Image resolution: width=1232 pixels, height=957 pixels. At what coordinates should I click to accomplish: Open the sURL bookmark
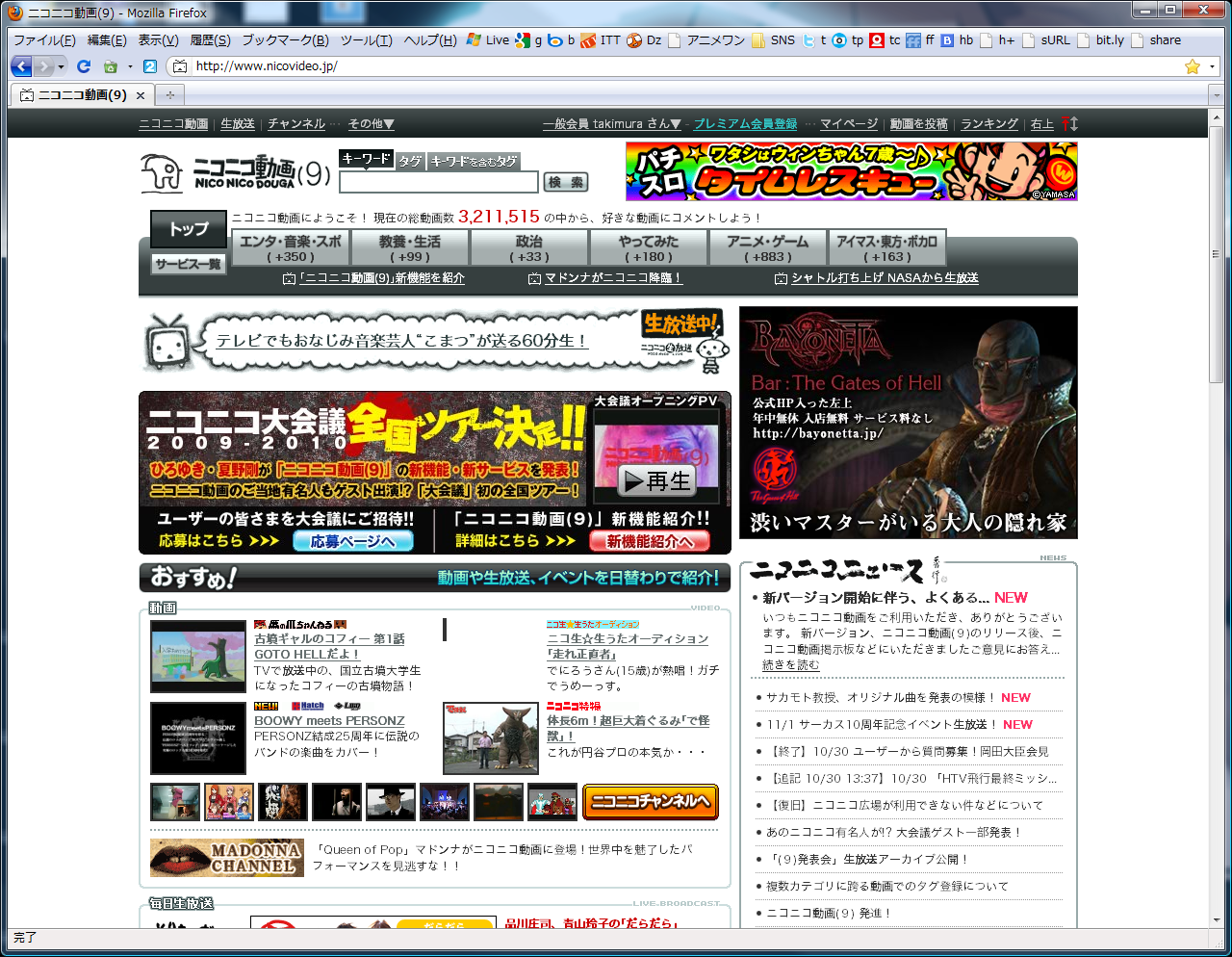coord(1046,40)
